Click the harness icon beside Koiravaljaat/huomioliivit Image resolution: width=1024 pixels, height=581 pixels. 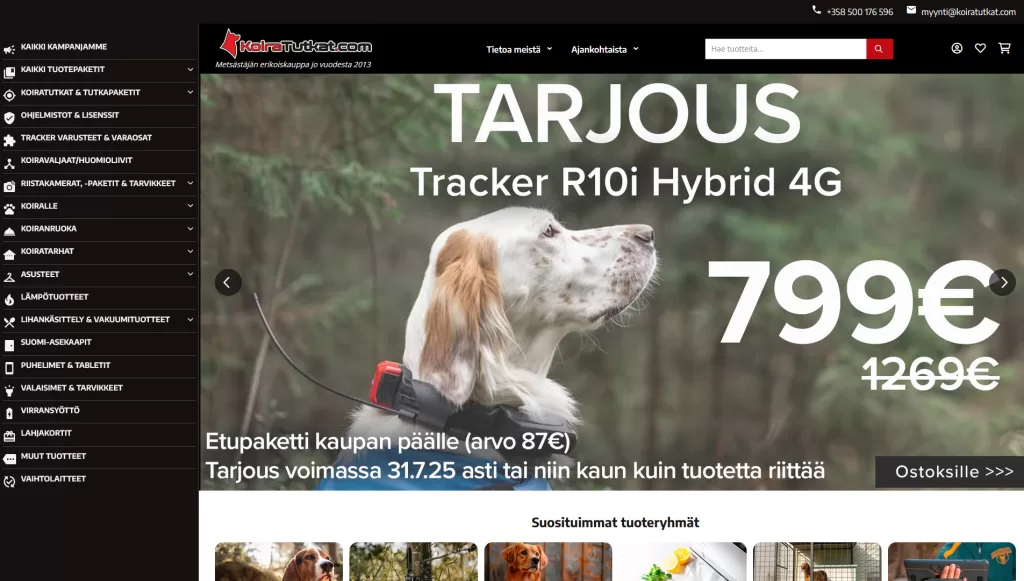9,164
